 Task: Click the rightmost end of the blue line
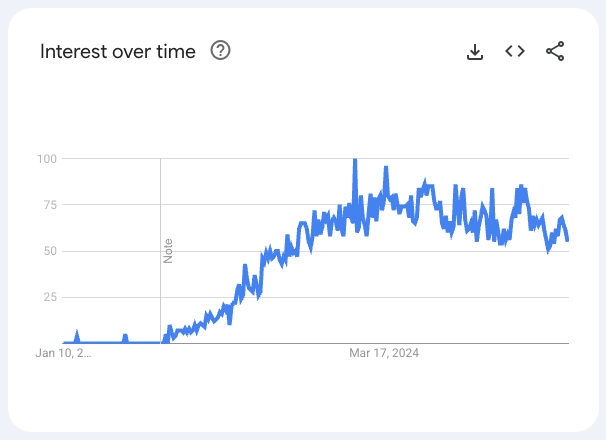(x=567, y=239)
